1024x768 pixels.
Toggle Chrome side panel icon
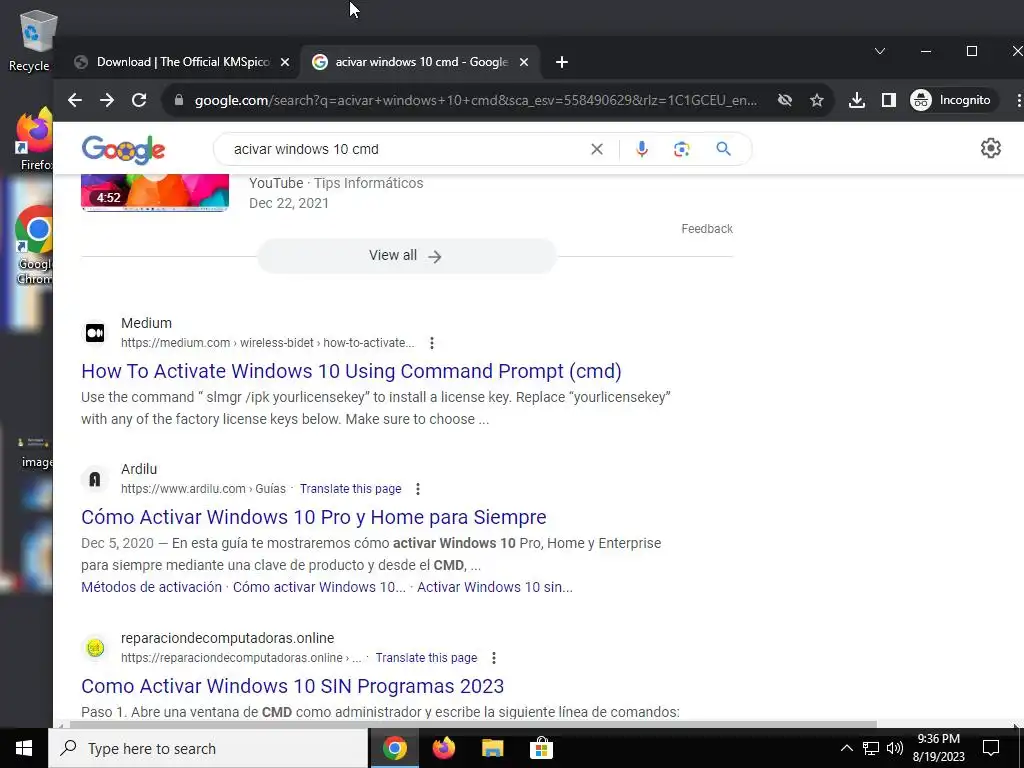click(889, 100)
